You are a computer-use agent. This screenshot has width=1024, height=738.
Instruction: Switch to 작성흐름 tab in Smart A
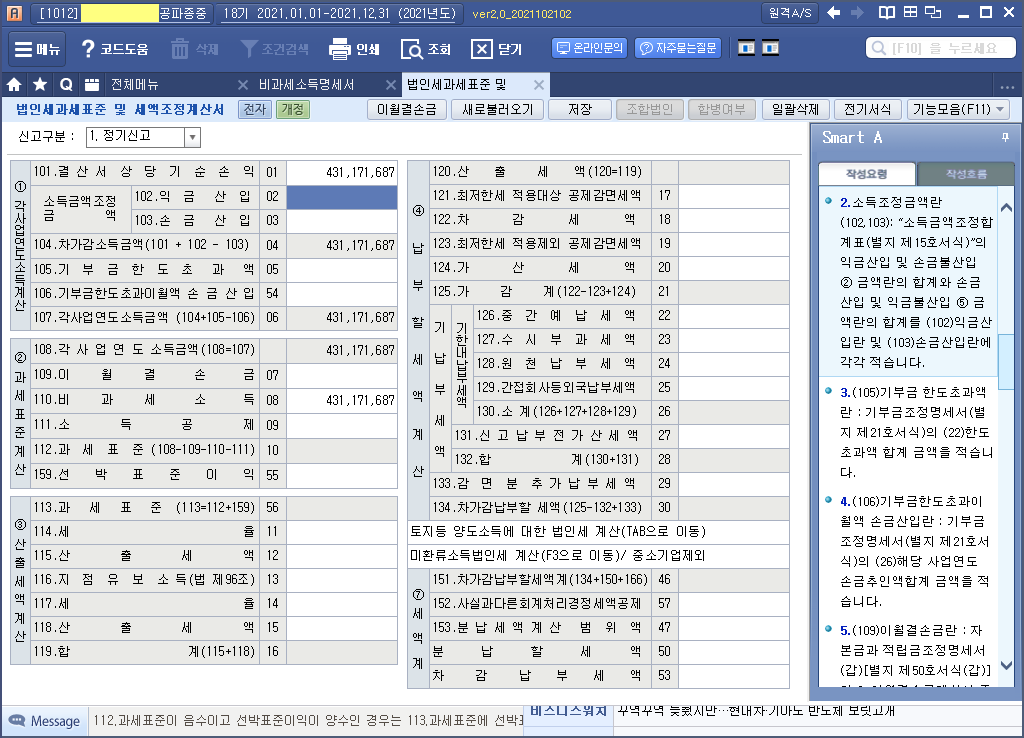966,174
